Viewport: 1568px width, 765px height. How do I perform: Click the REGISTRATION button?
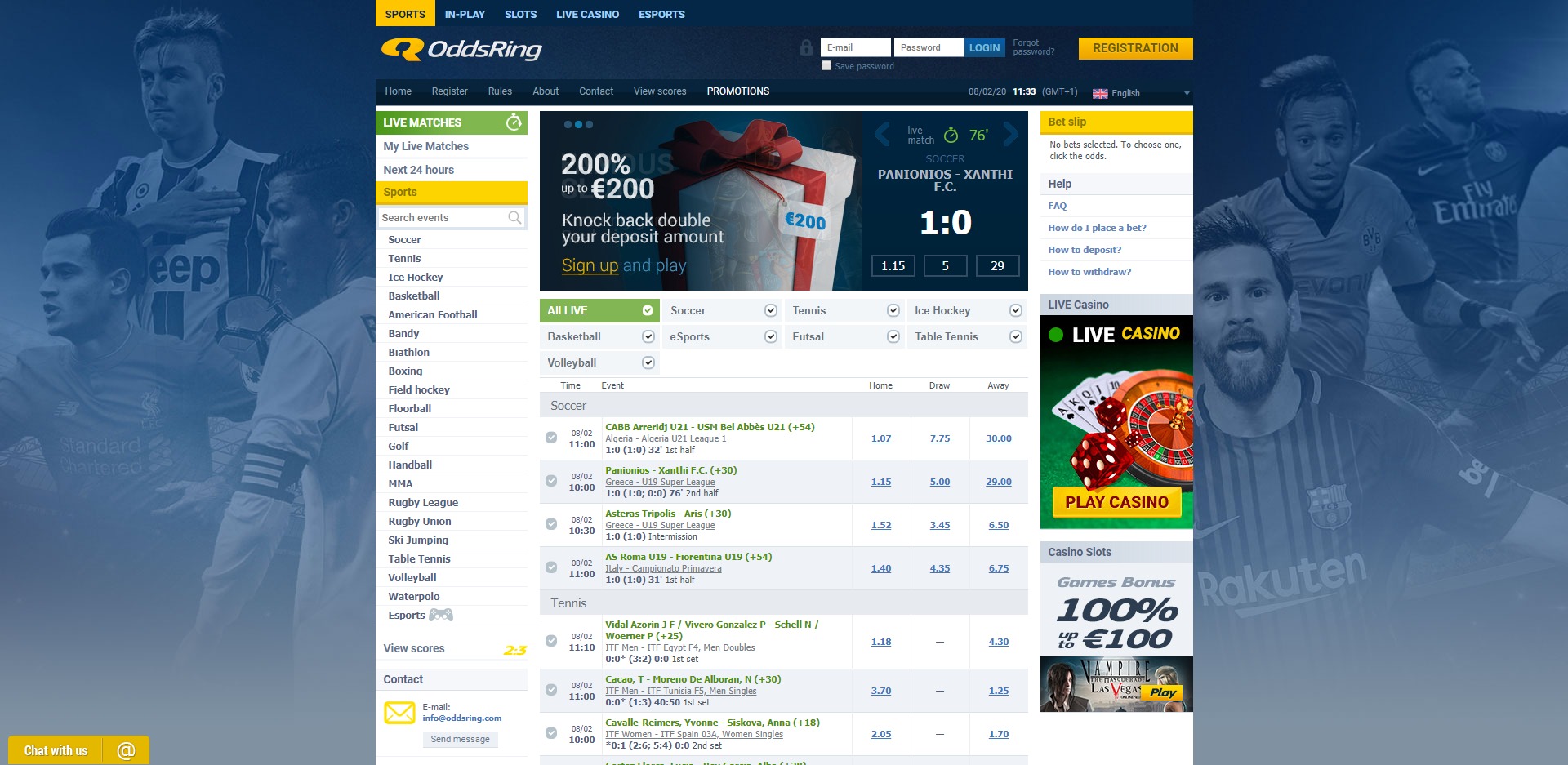[1135, 48]
